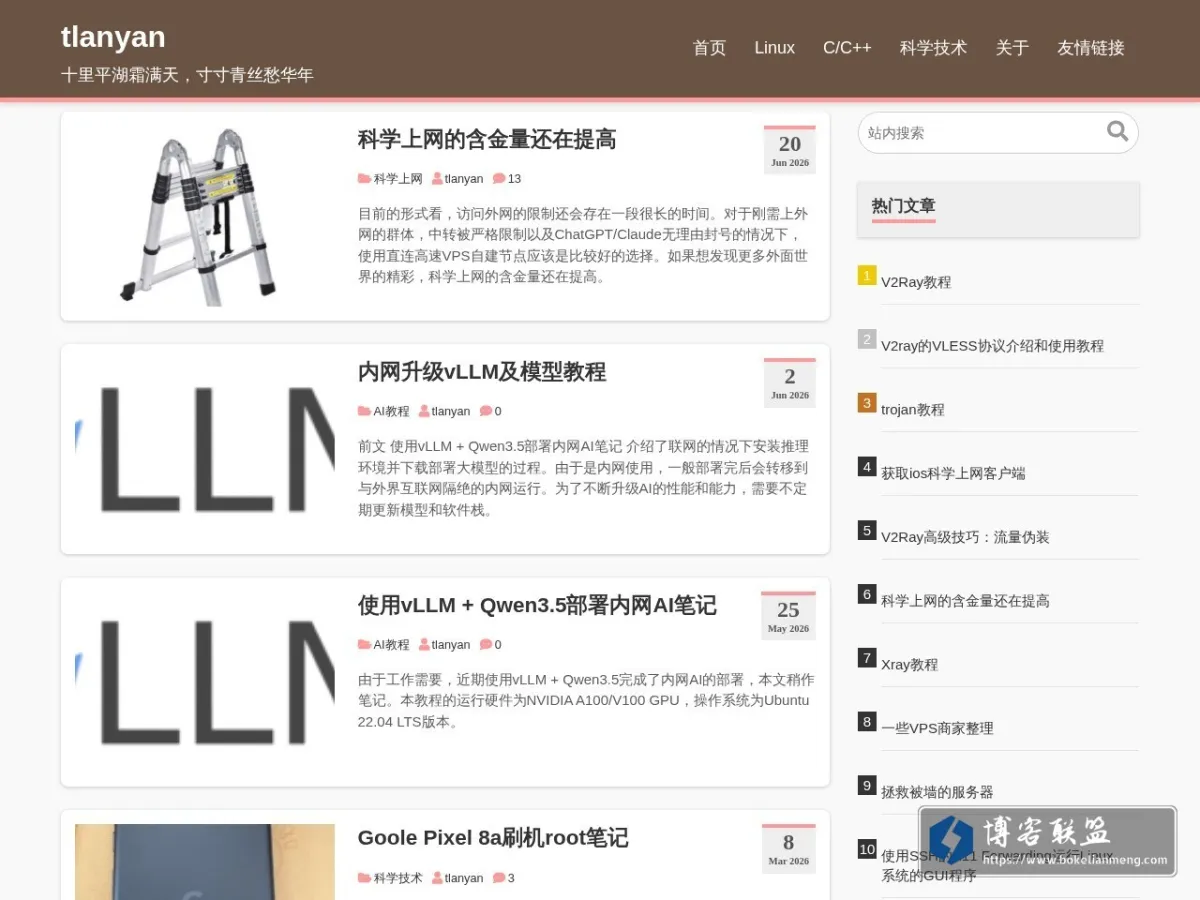The width and height of the screenshot is (1200, 900).
Task: Open the article 内网升级vLLM及模型教程
Action: (x=482, y=372)
